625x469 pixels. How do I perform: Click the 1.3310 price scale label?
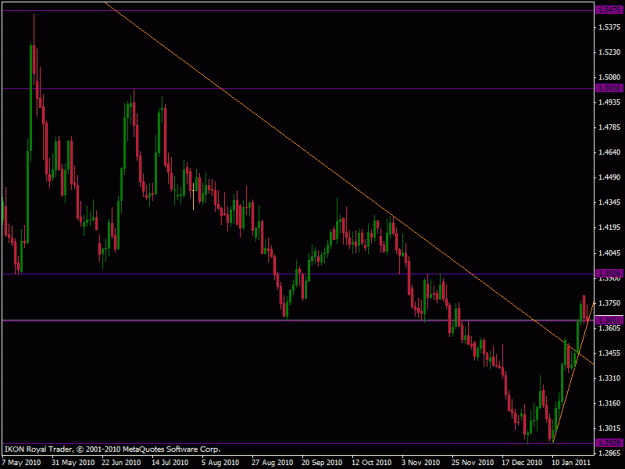point(609,378)
